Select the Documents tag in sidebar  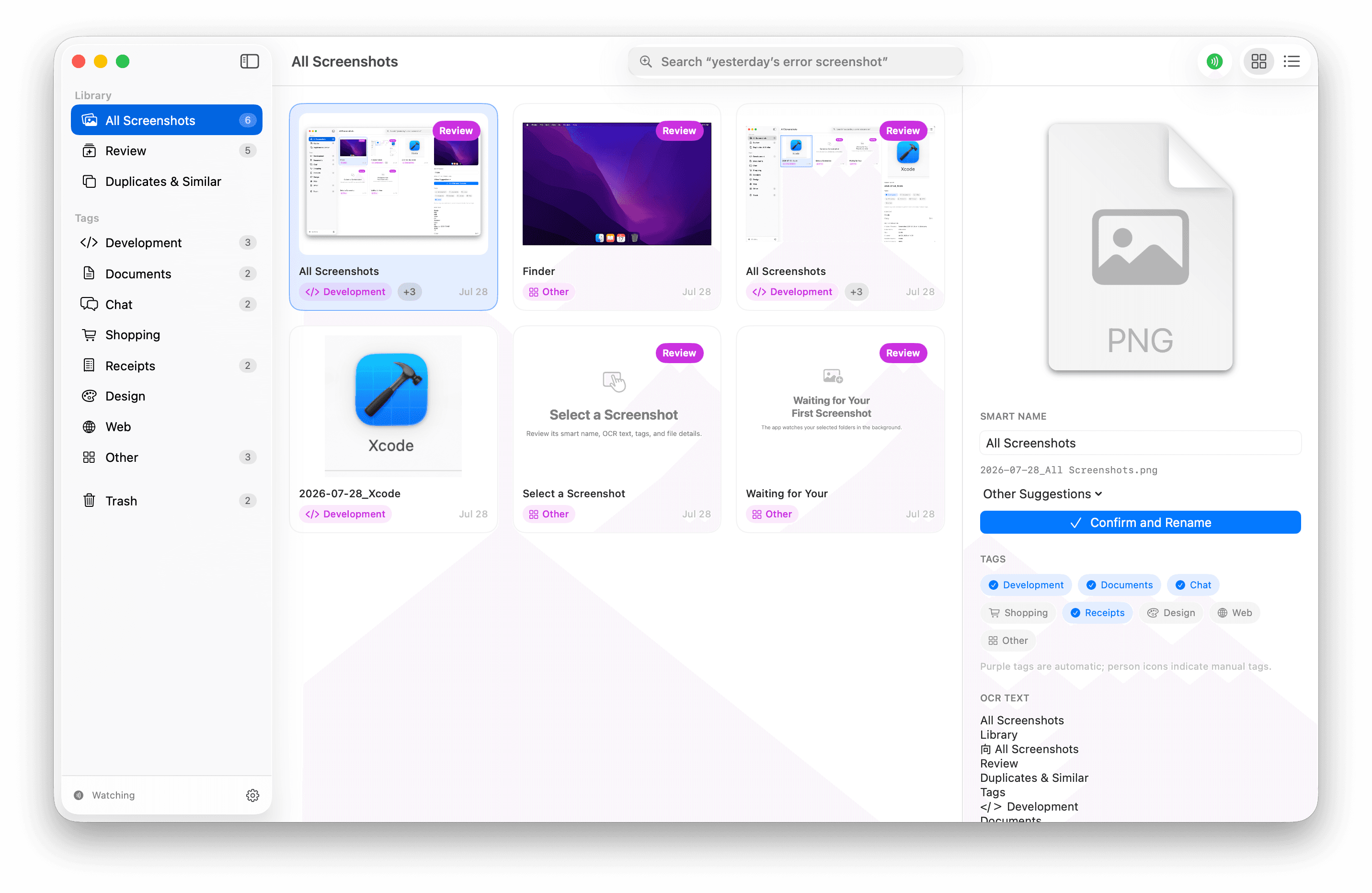tap(167, 273)
